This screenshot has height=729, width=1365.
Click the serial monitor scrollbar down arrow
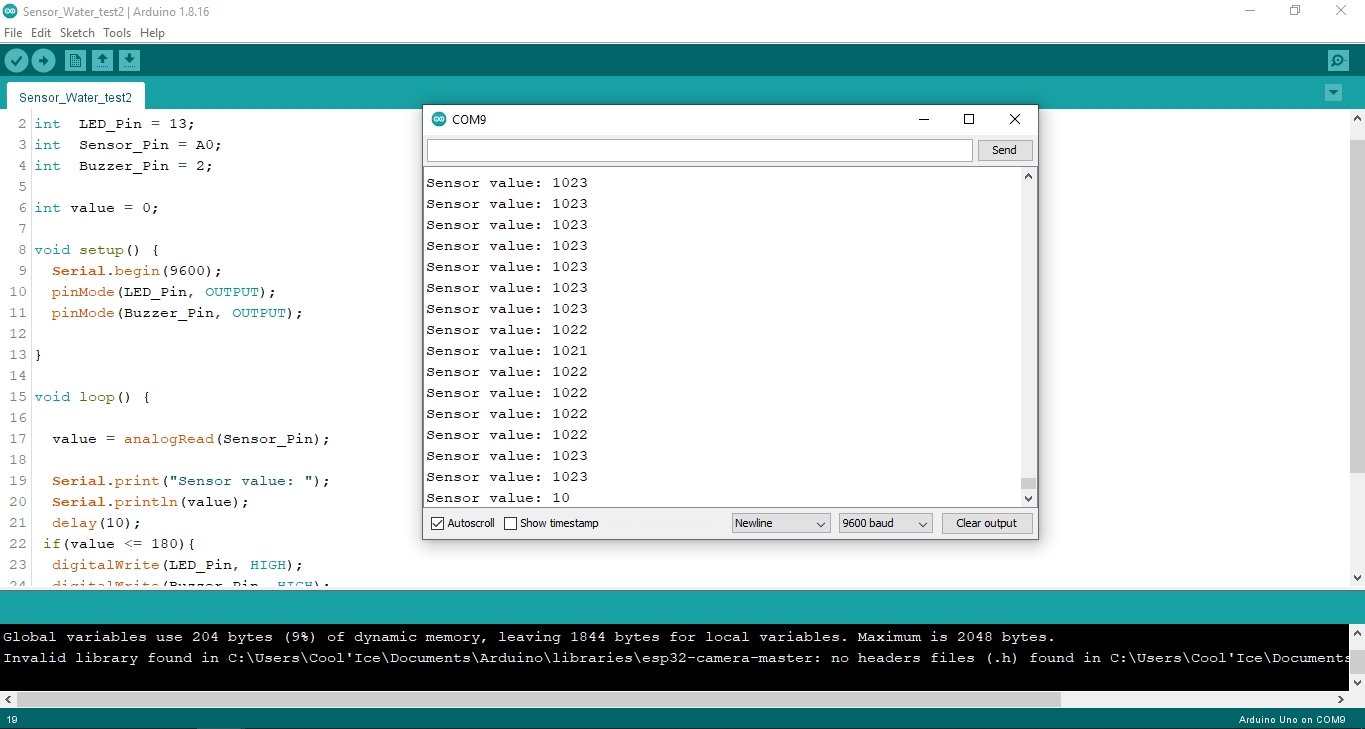point(1028,498)
